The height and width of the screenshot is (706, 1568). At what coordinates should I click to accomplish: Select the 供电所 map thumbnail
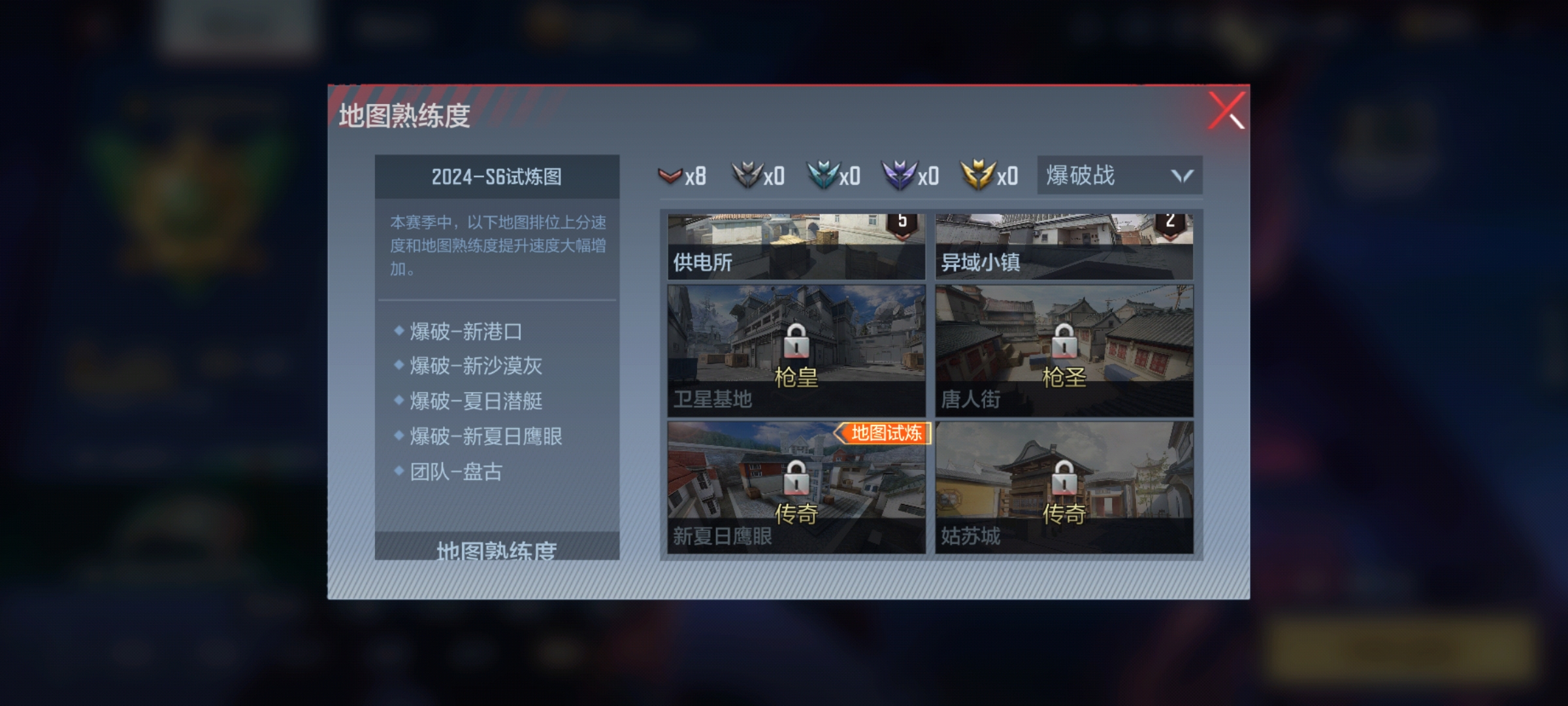pos(796,246)
